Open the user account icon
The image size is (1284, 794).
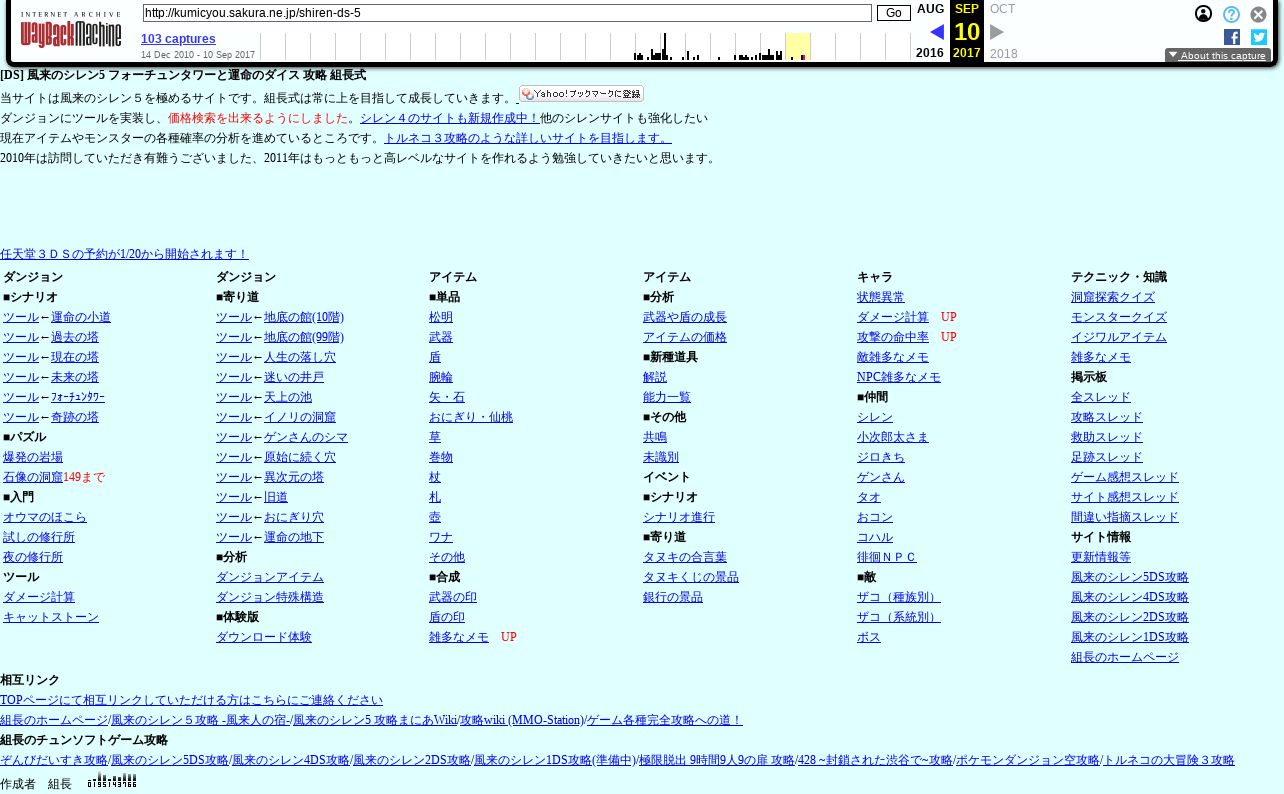click(1204, 14)
